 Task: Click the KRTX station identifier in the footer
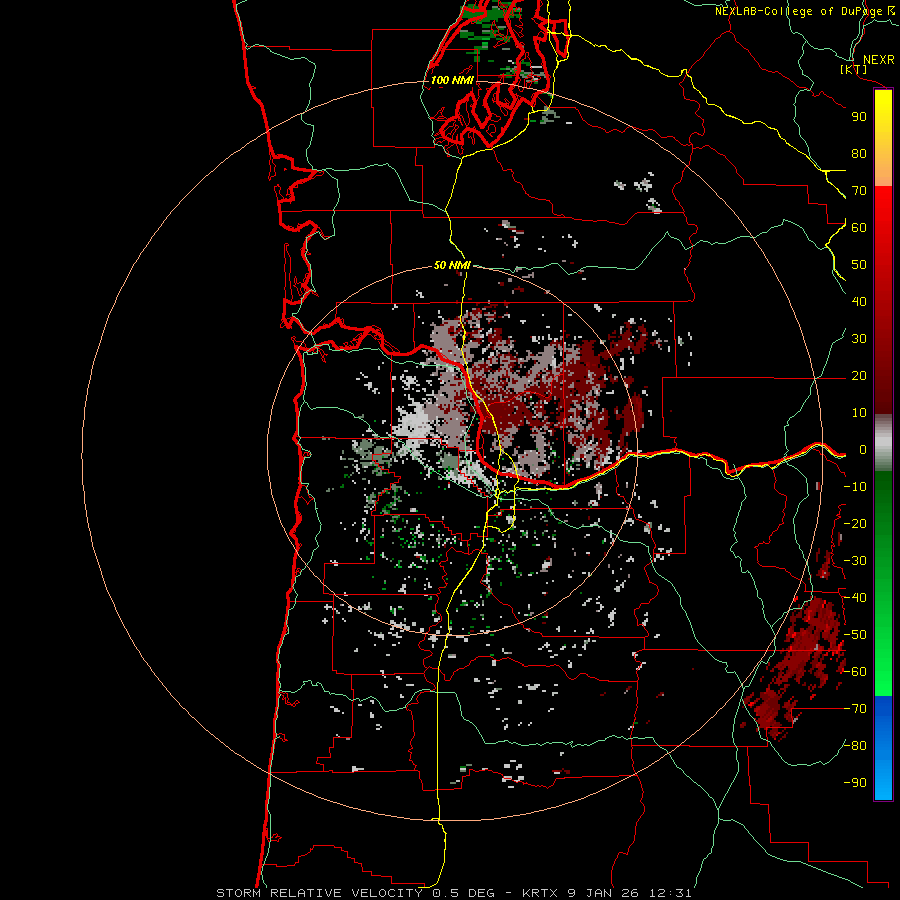540,893
